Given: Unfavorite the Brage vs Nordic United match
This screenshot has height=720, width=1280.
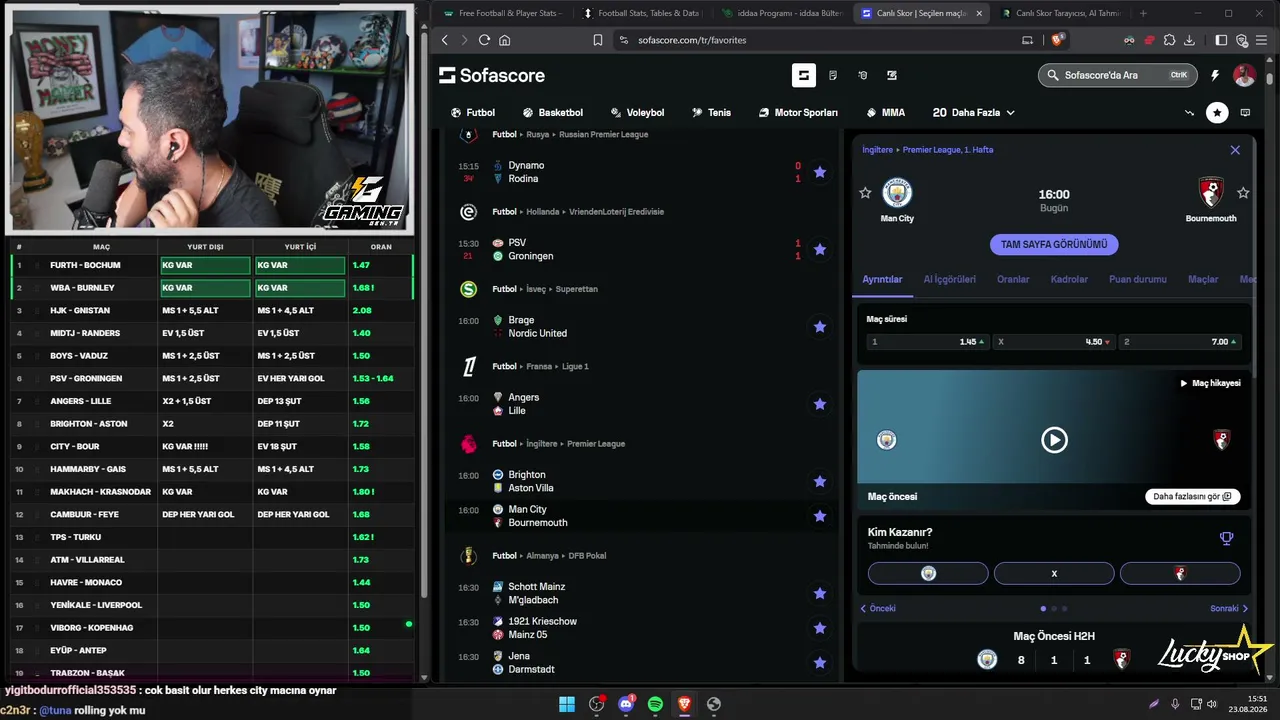Looking at the screenshot, I should (820, 327).
